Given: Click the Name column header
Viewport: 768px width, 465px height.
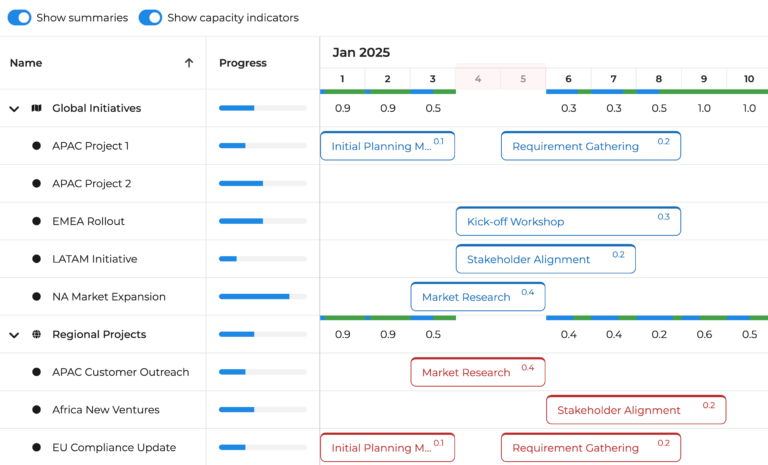Looking at the screenshot, I should point(26,63).
